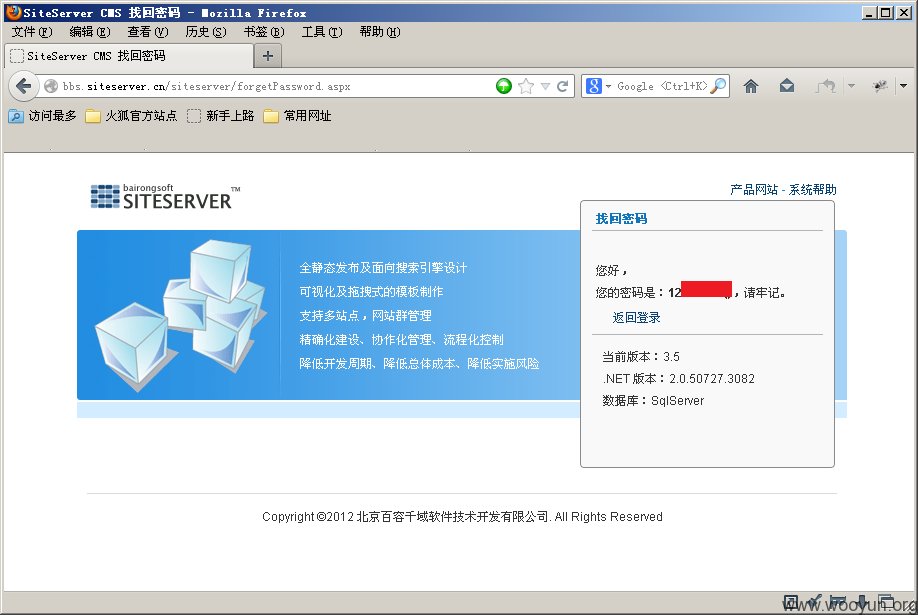Open the Google search engine selector
Image resolution: width=918 pixels, height=615 pixels.
(598, 86)
